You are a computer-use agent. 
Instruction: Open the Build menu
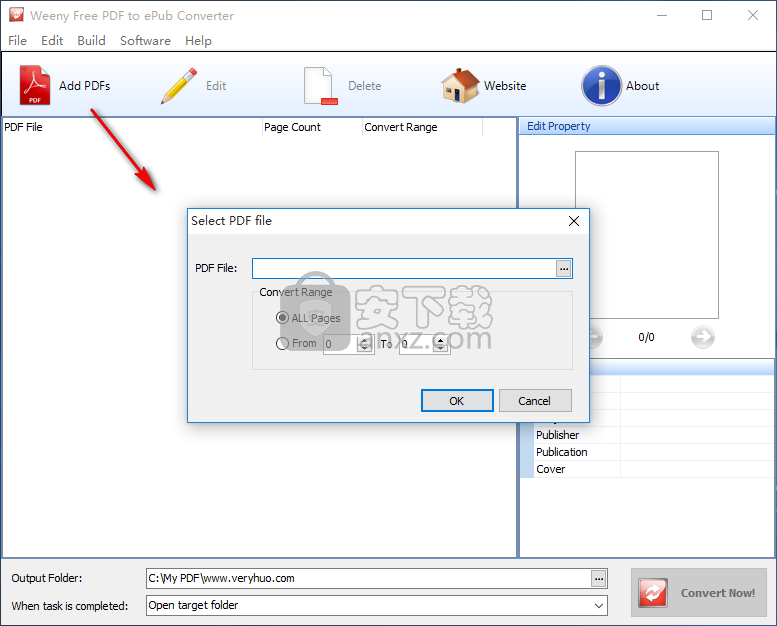(x=91, y=41)
